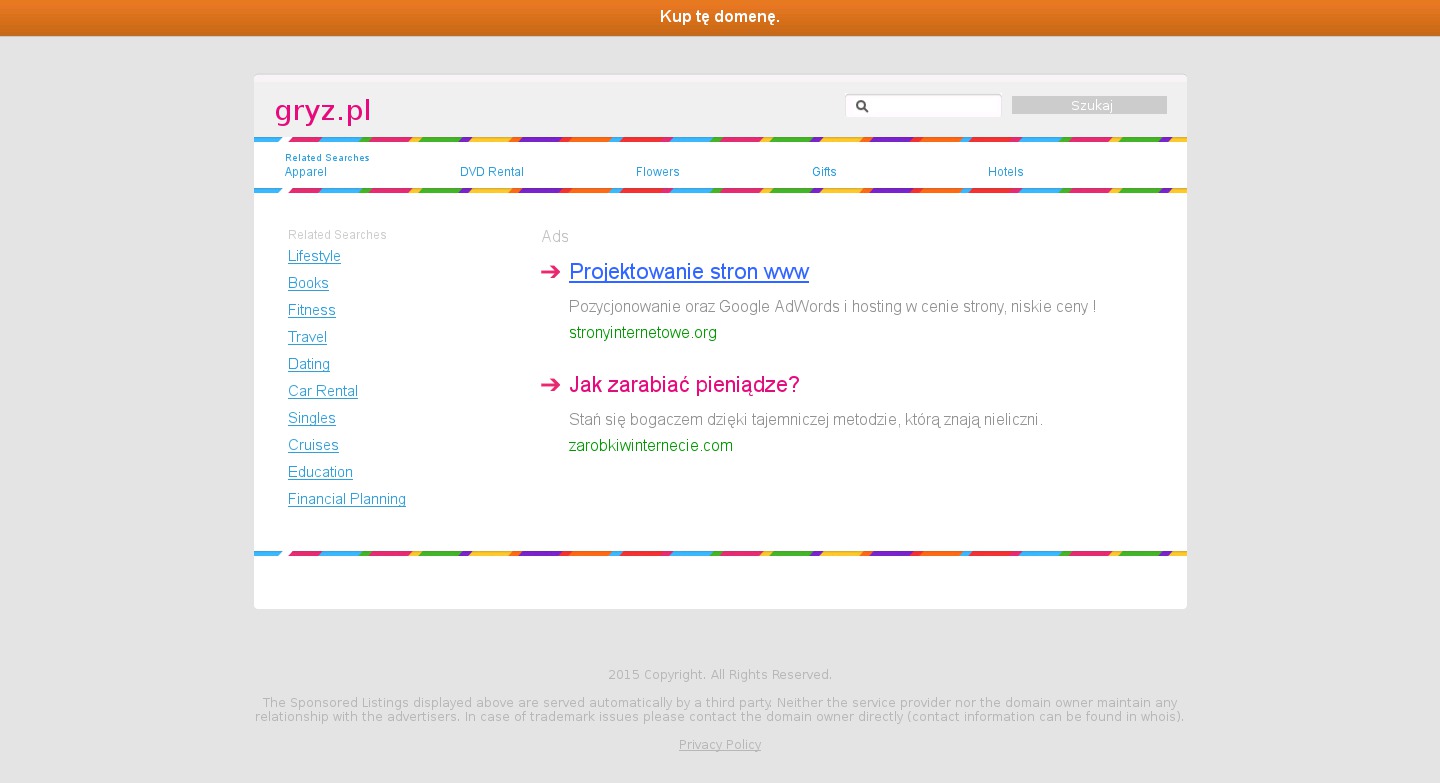Select Apparel in top related searches
1440x783 pixels.
[x=306, y=172]
